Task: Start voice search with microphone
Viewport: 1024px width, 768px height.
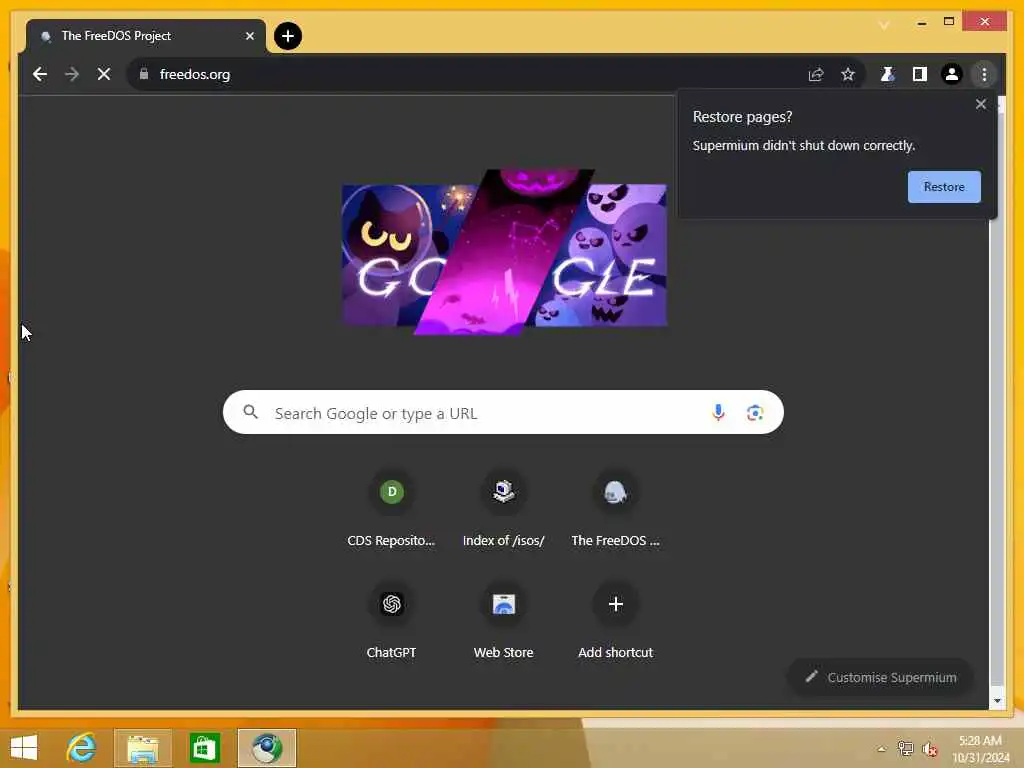Action: pos(718,412)
